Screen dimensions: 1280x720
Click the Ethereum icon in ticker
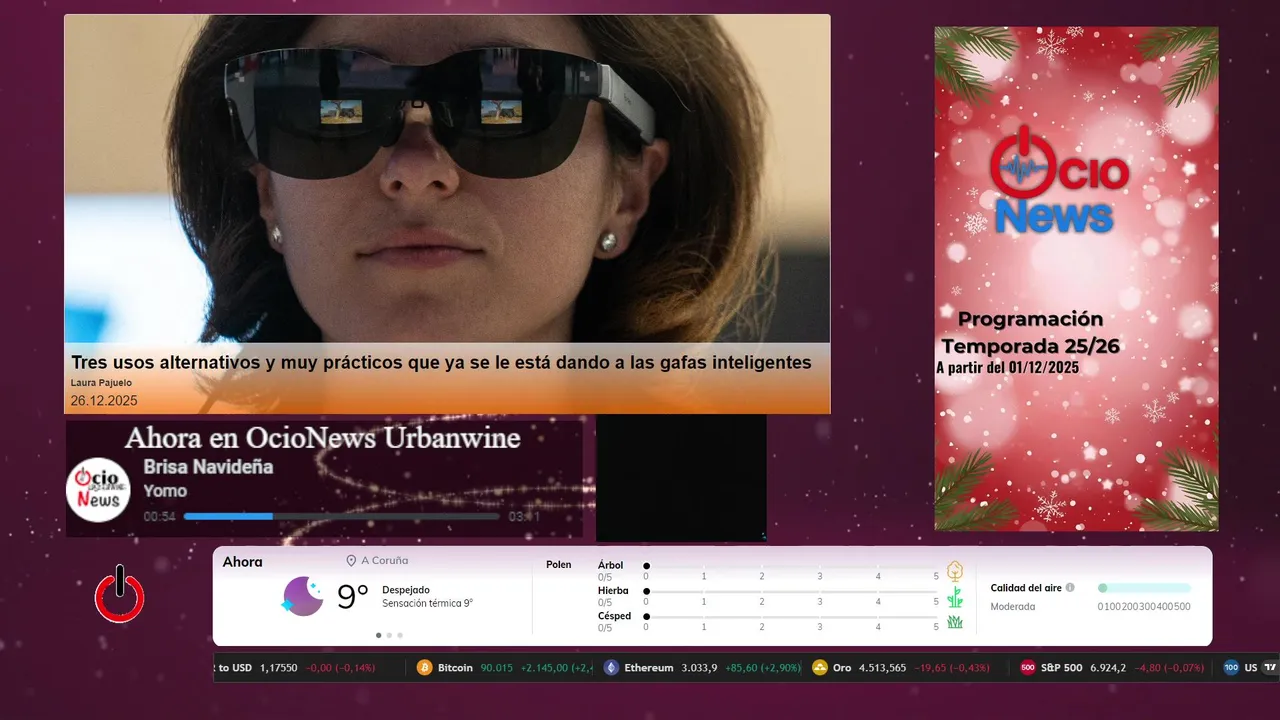(611, 668)
